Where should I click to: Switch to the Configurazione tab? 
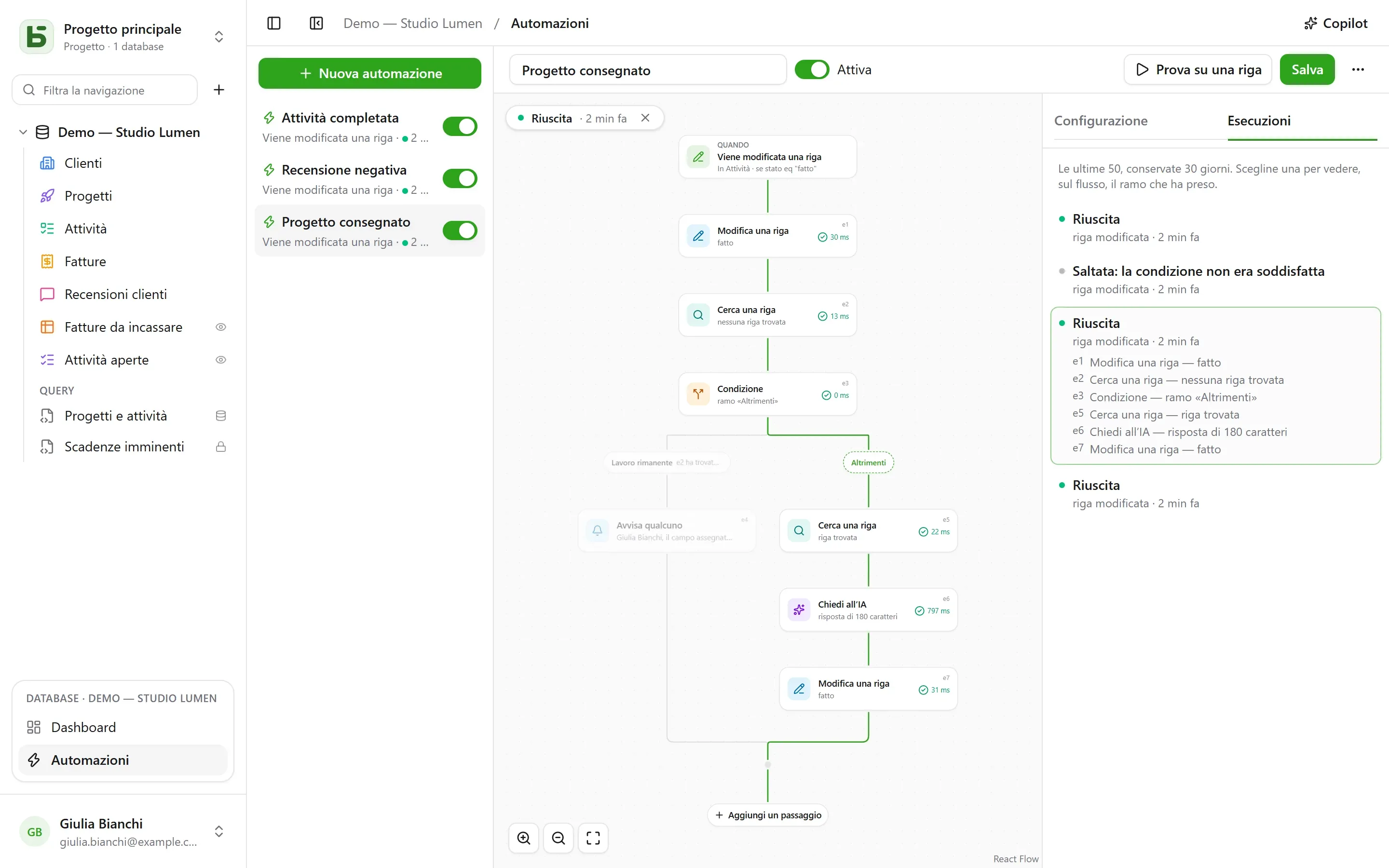1100,121
